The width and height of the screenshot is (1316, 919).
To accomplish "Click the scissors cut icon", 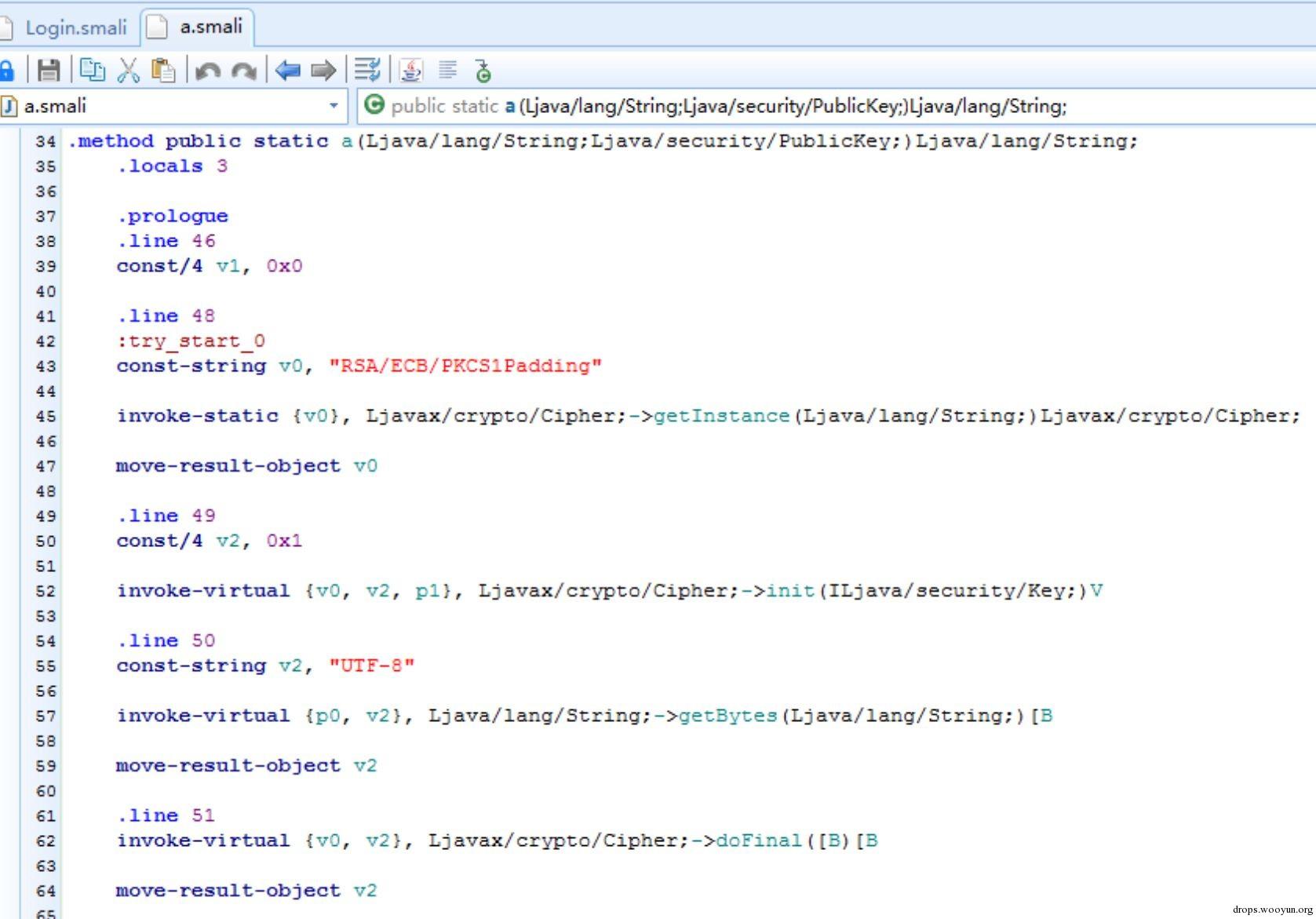I will 128,71.
